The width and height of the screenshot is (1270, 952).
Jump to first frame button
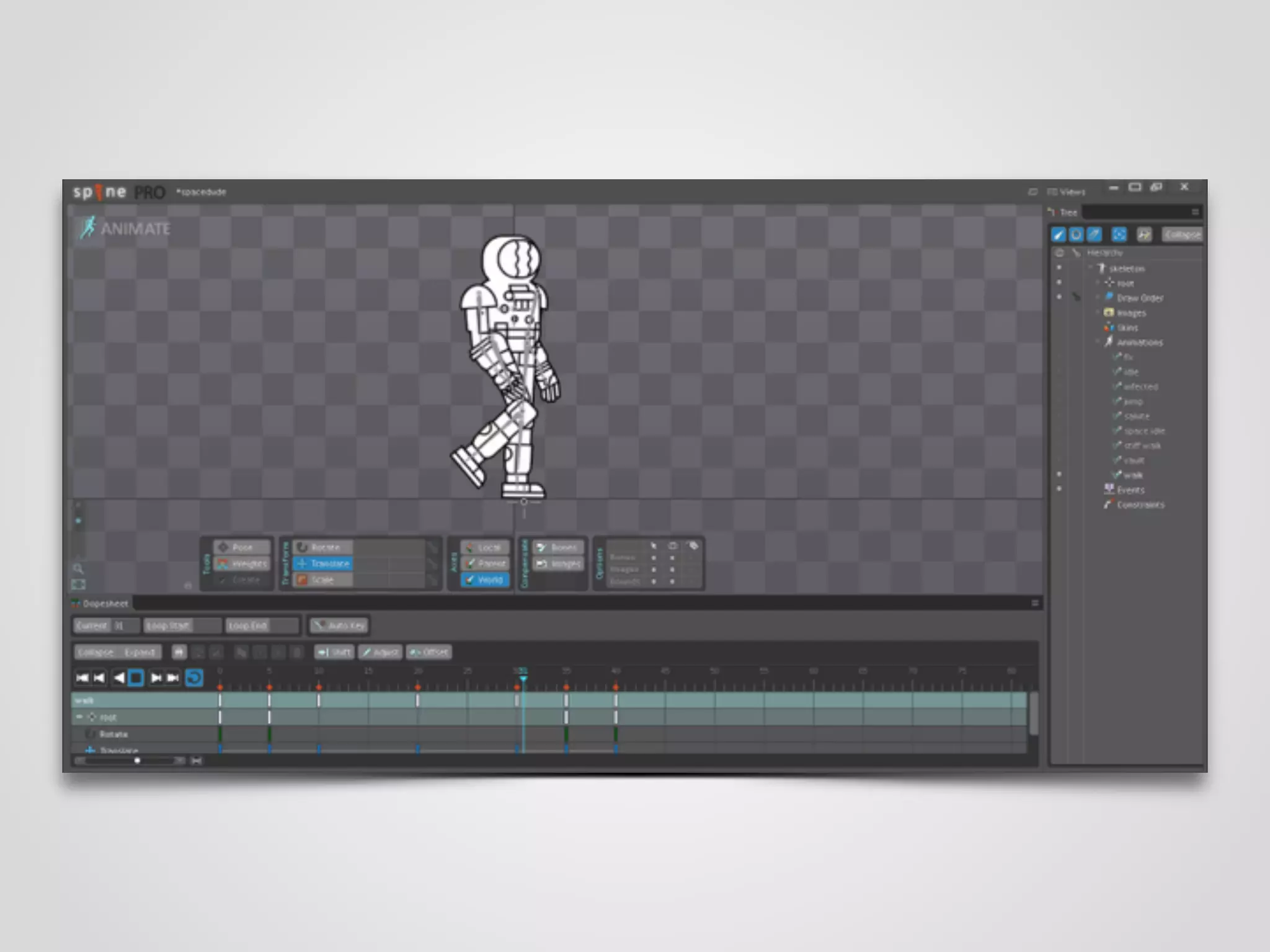tap(82, 677)
